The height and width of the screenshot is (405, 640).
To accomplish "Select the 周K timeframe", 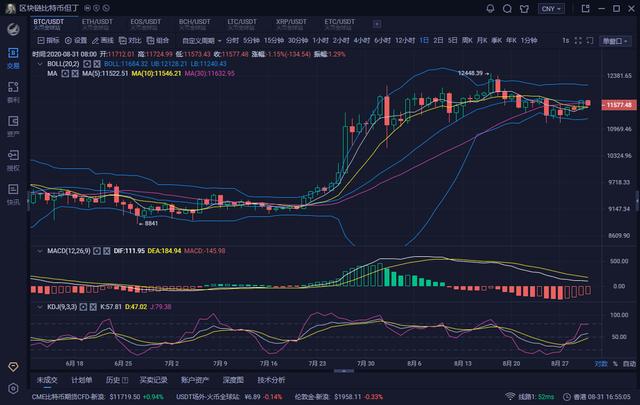I will click(467, 40).
